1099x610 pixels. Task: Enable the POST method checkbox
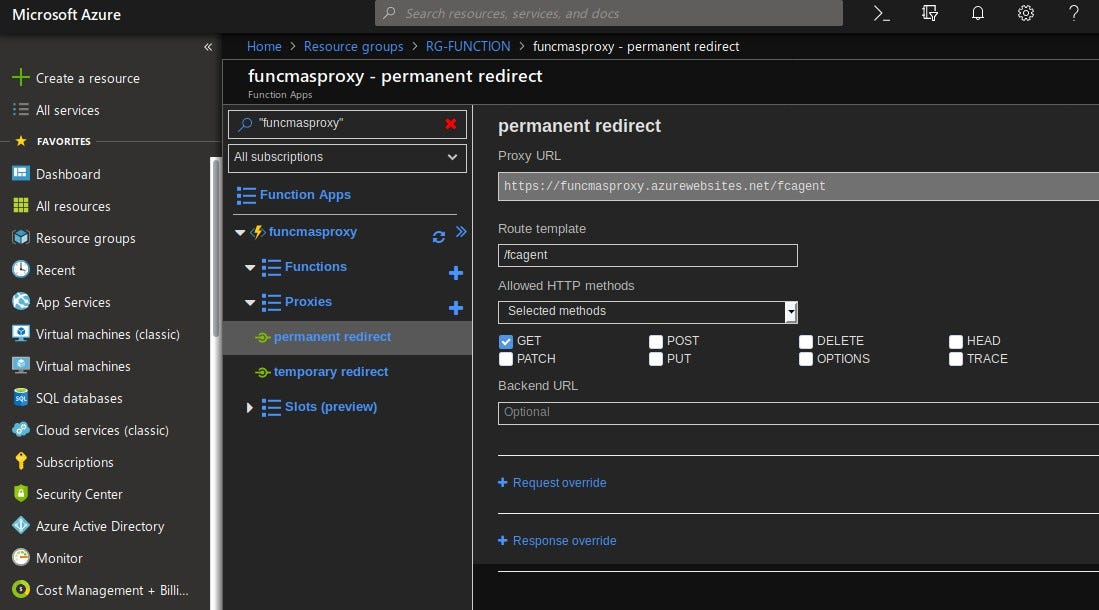pyautogui.click(x=655, y=341)
